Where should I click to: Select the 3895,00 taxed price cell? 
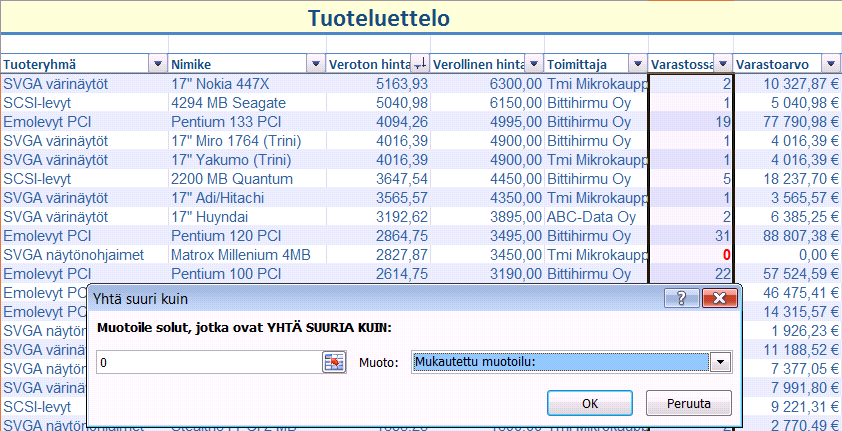pos(488,217)
